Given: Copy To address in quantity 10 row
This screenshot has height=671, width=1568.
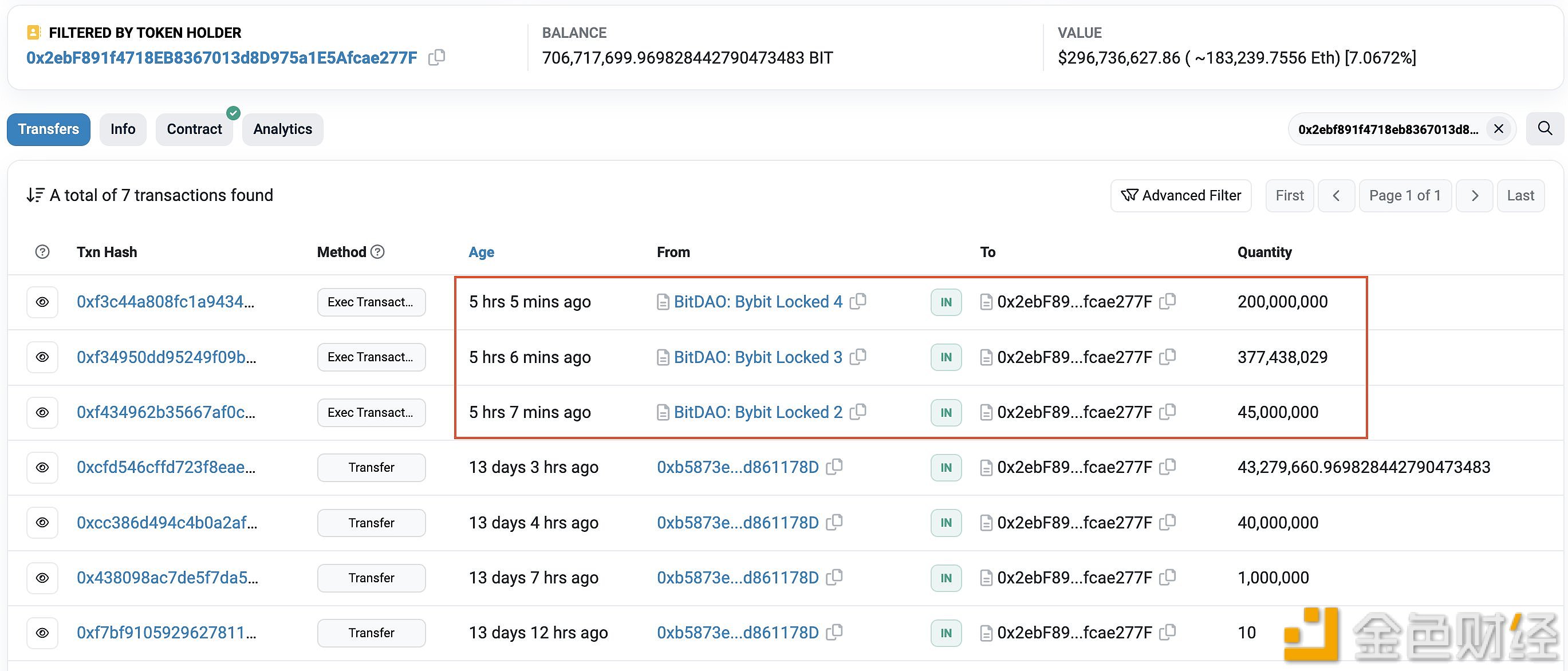Looking at the screenshot, I should pyautogui.click(x=1168, y=632).
